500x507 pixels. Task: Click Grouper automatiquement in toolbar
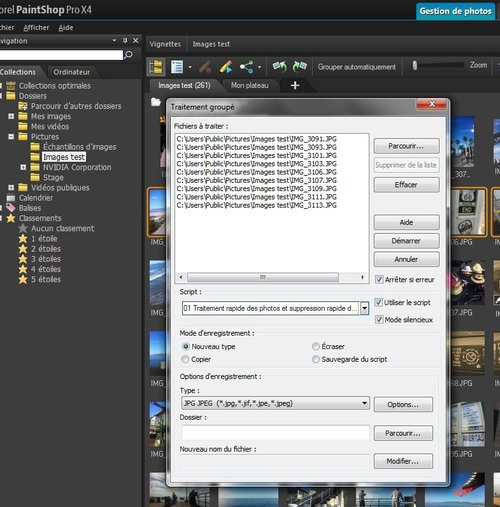357,67
